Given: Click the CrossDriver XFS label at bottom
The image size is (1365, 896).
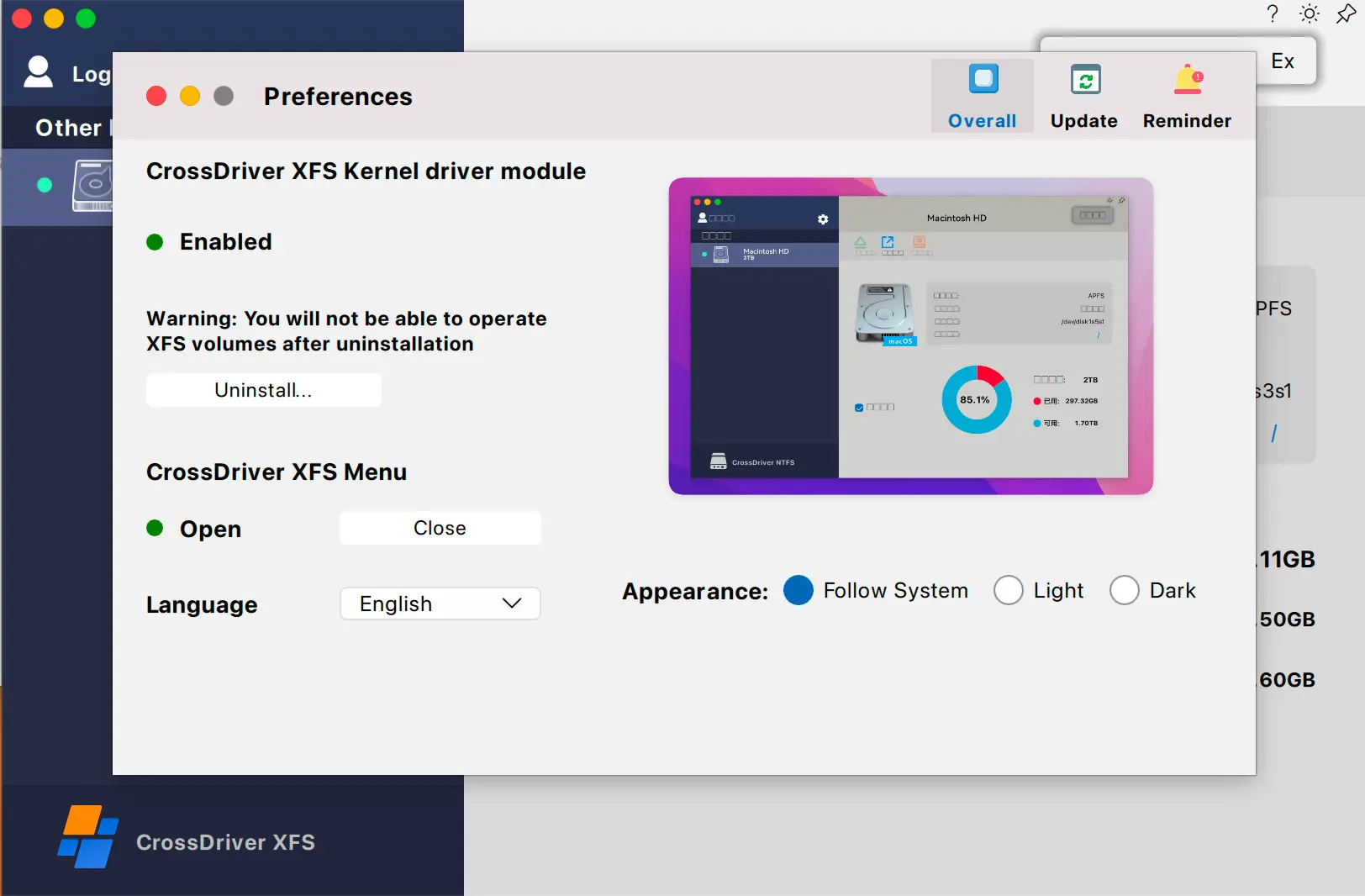Looking at the screenshot, I should pyautogui.click(x=226, y=842).
